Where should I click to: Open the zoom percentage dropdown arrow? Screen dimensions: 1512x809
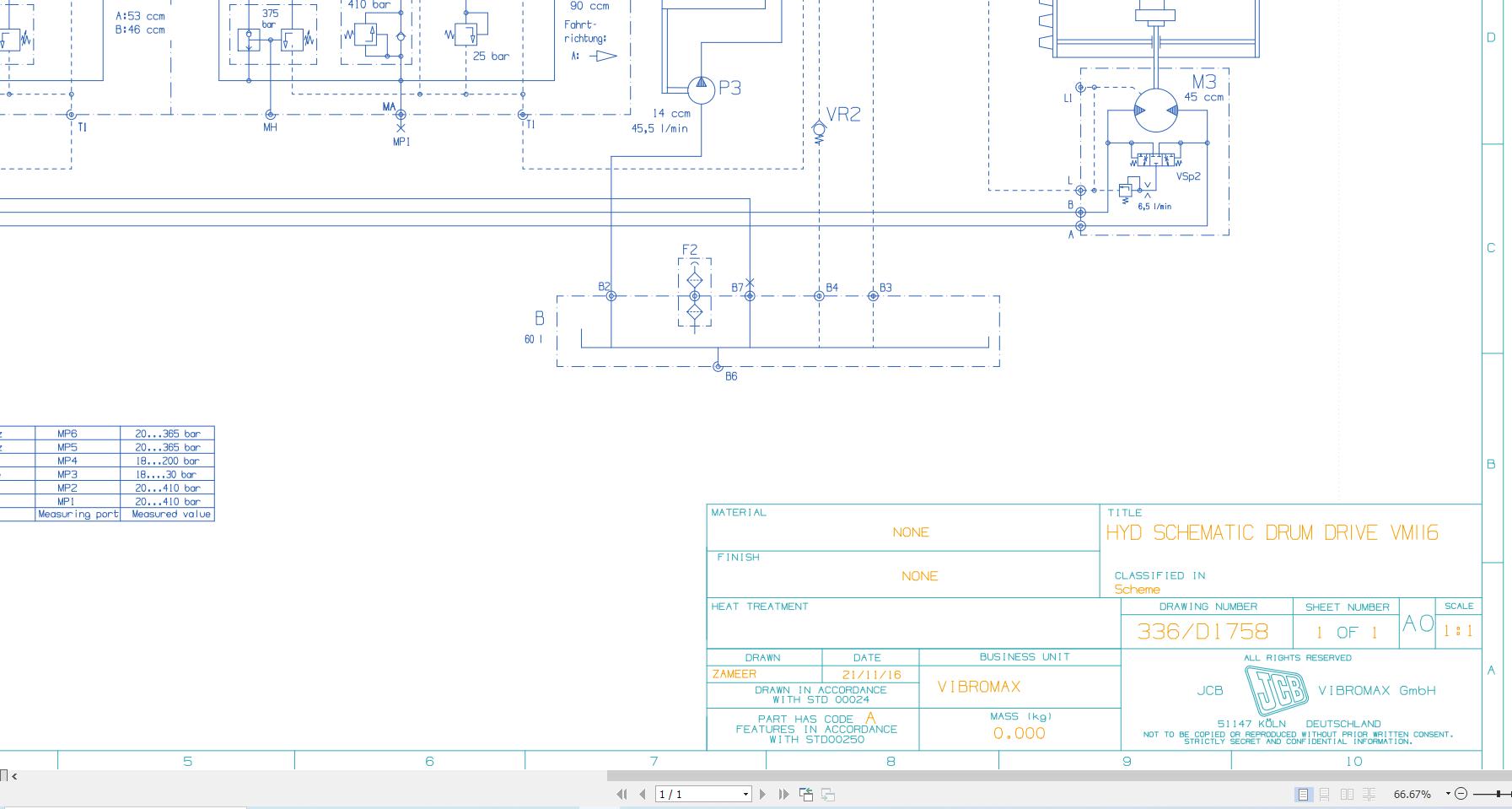click(x=1449, y=794)
